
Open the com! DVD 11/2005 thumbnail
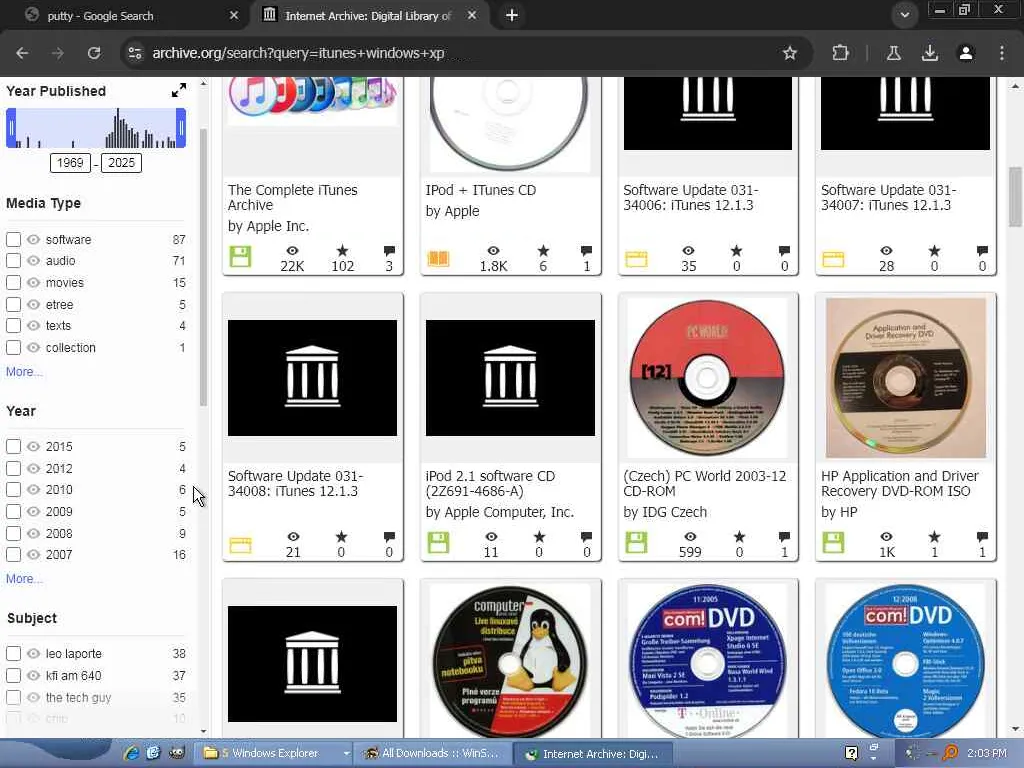point(707,661)
